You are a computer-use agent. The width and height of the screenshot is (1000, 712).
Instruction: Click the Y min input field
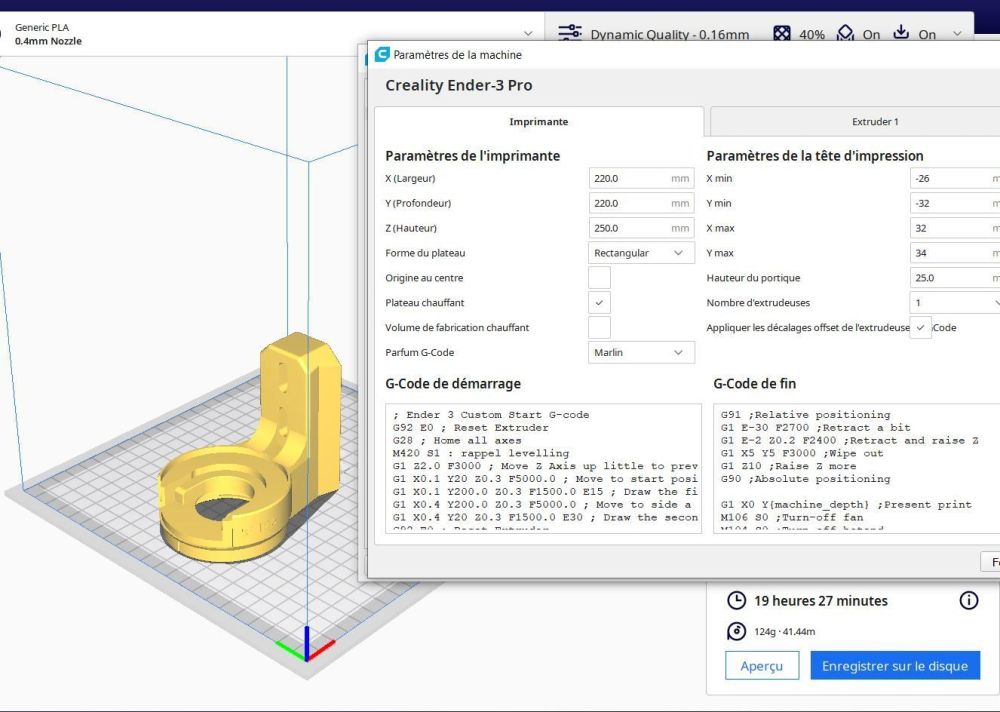(x=955, y=203)
